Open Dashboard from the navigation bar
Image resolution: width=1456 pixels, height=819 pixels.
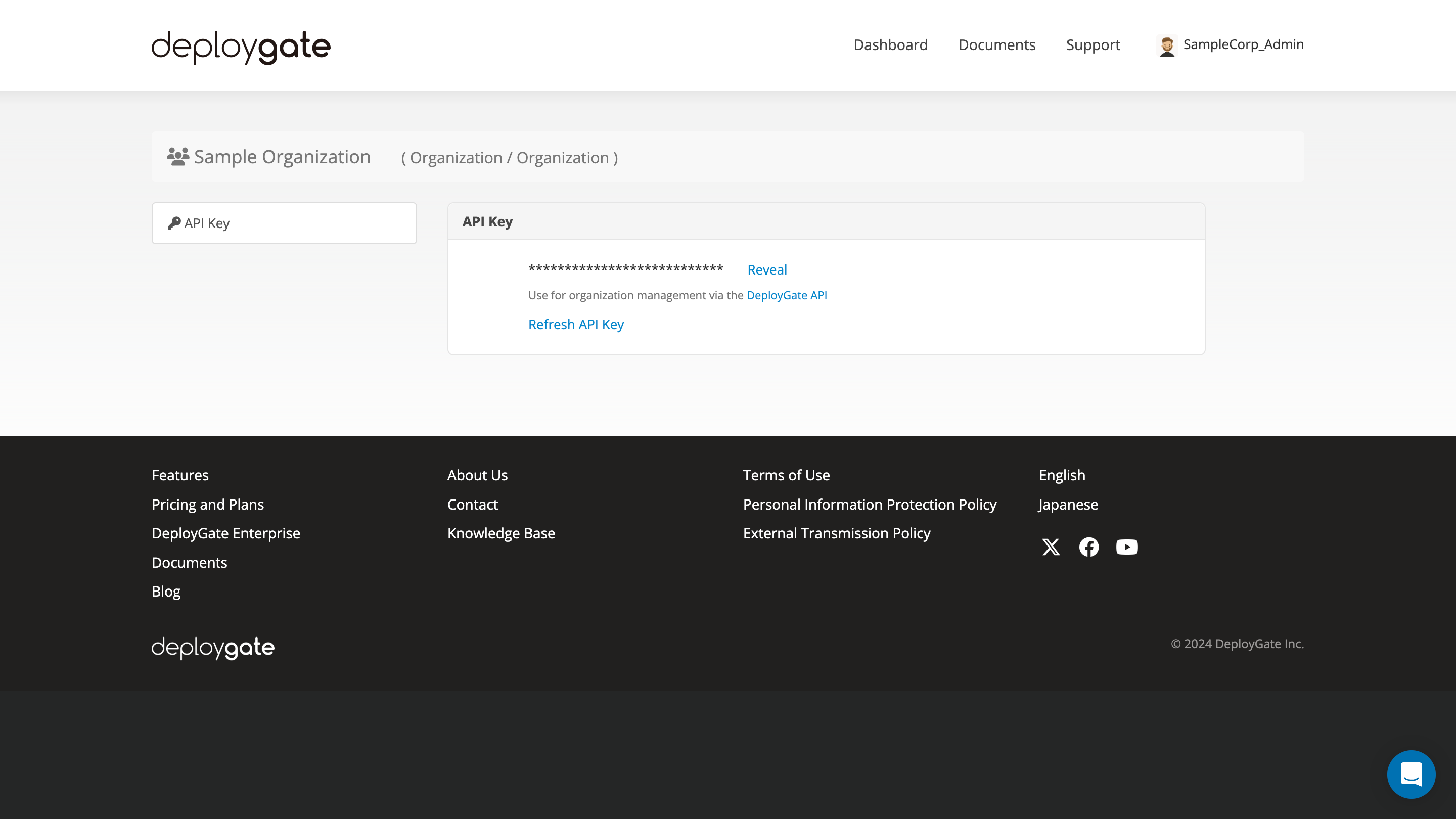click(890, 44)
